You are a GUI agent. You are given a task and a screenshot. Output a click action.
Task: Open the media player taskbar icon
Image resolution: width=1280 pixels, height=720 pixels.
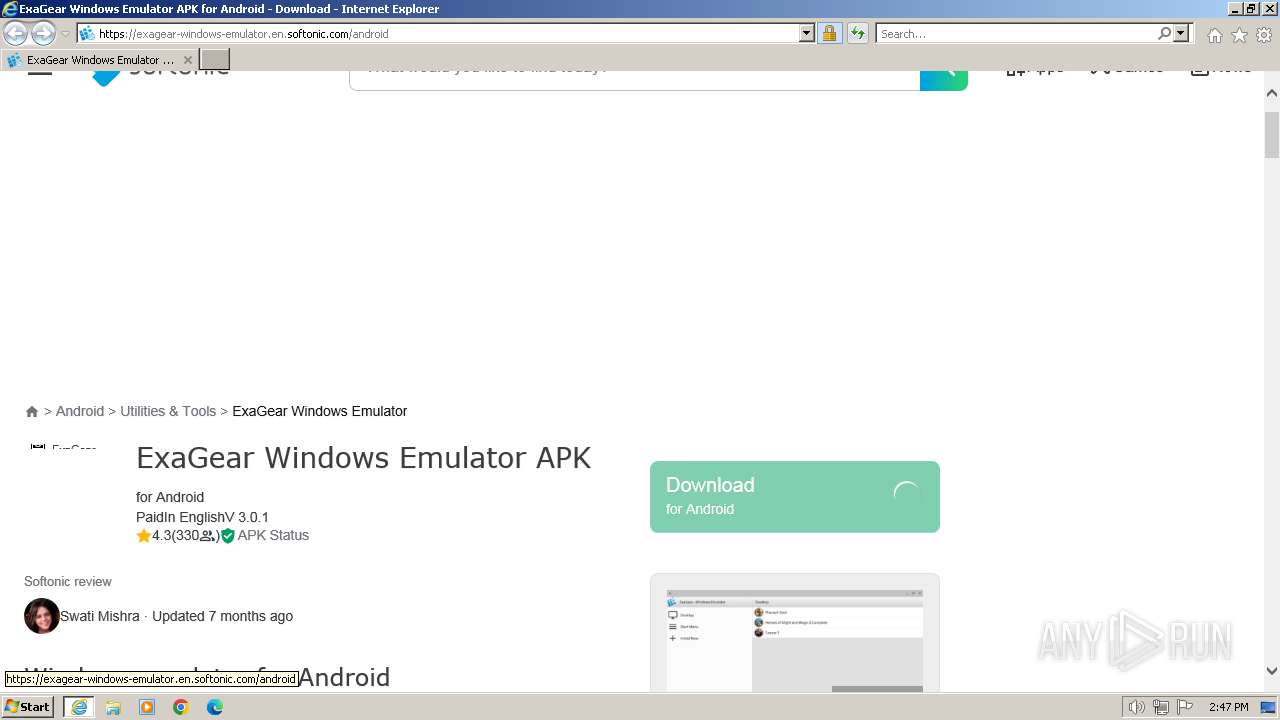pyautogui.click(x=147, y=707)
